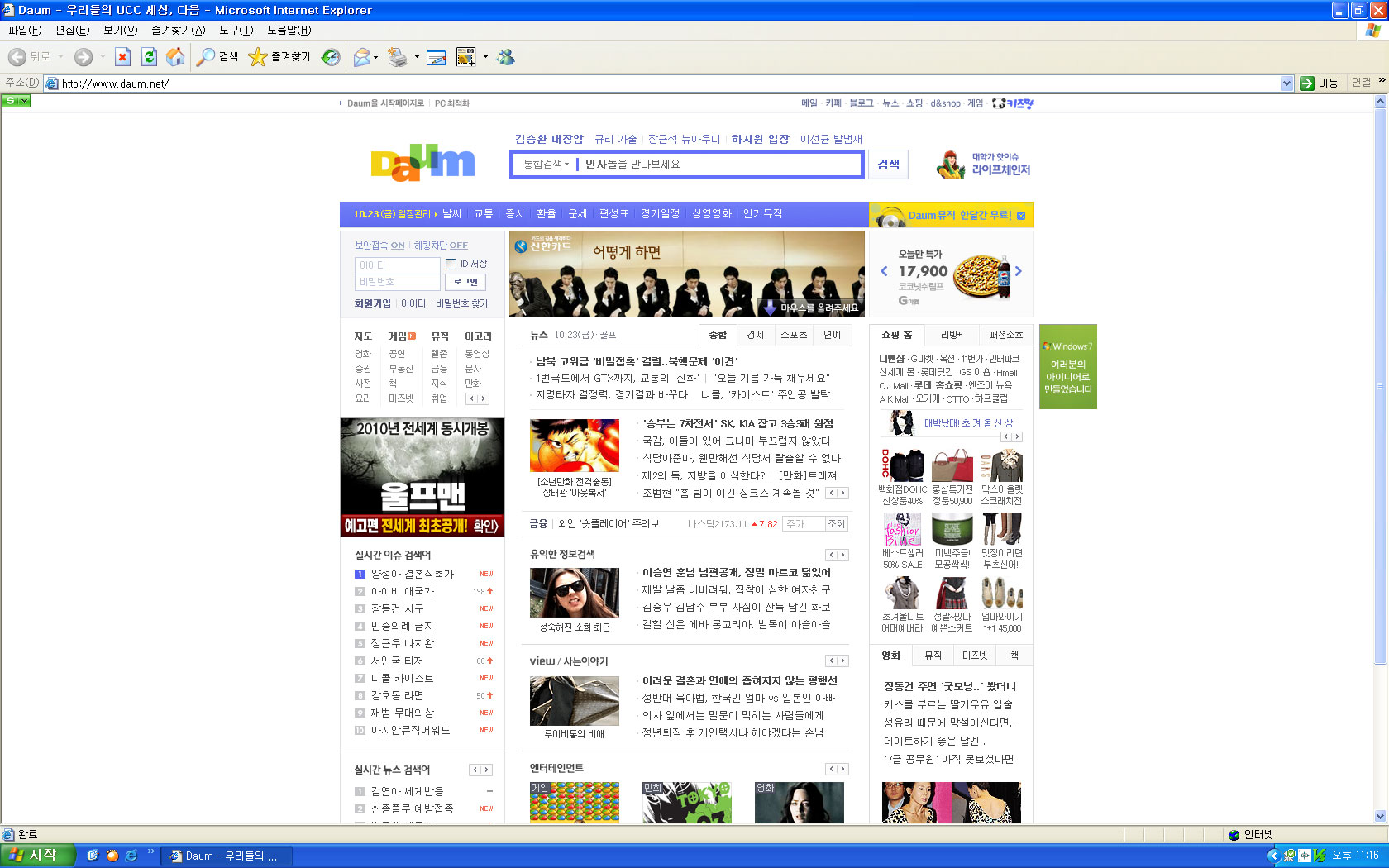Viewport: 1389px width, 868px height.
Task: Switch to the 경제 news tab
Action: click(755, 335)
